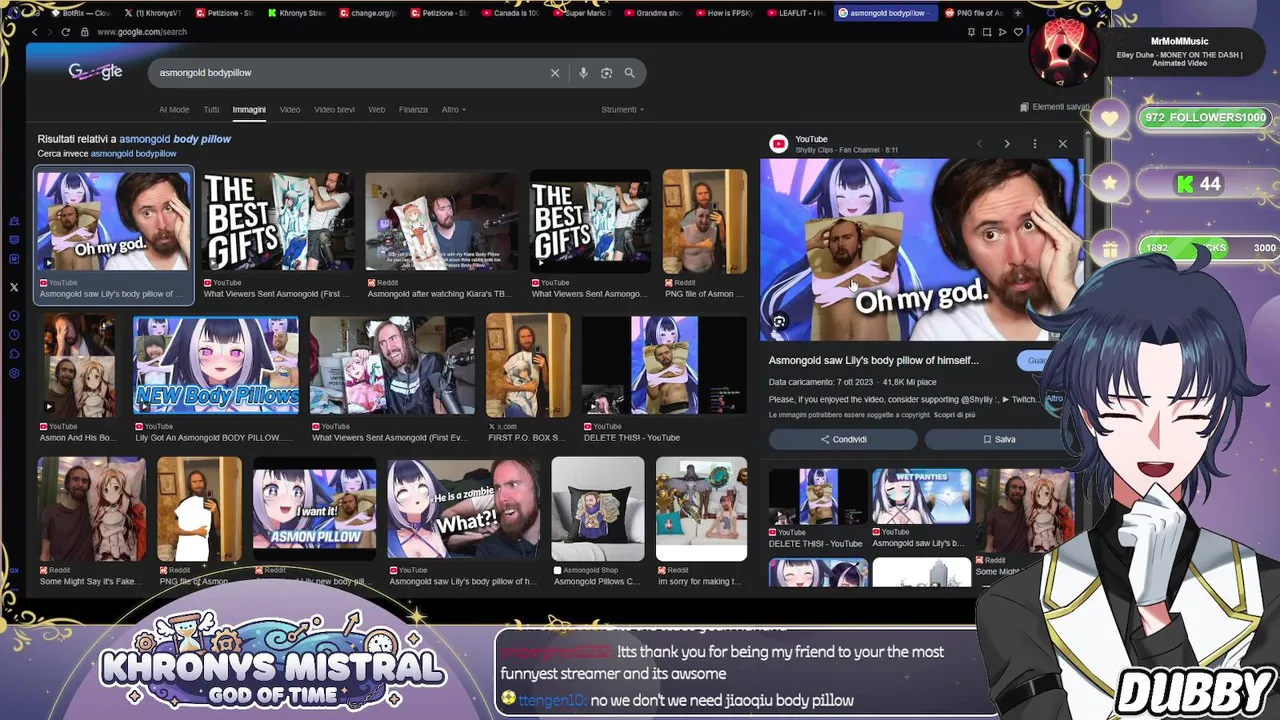Open the ASMON PILLOW I want it thumbnail
Image resolution: width=1280 pixels, height=720 pixels.
[314, 509]
